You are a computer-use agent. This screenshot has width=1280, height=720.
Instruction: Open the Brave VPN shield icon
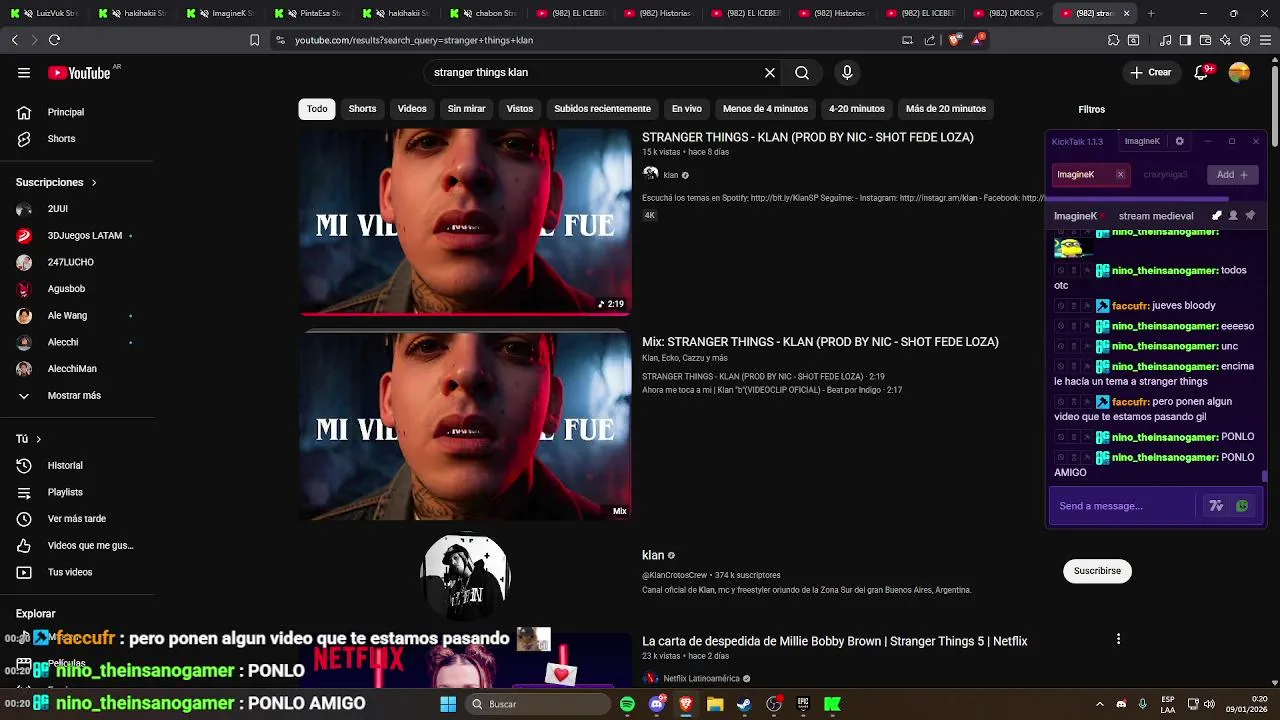click(1245, 40)
